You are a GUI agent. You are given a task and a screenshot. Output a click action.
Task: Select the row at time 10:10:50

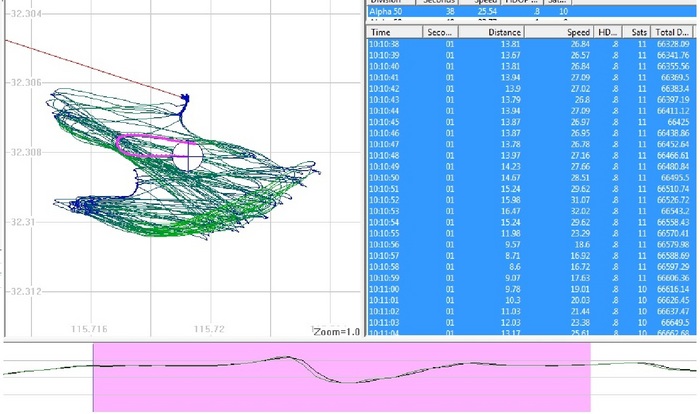point(531,178)
